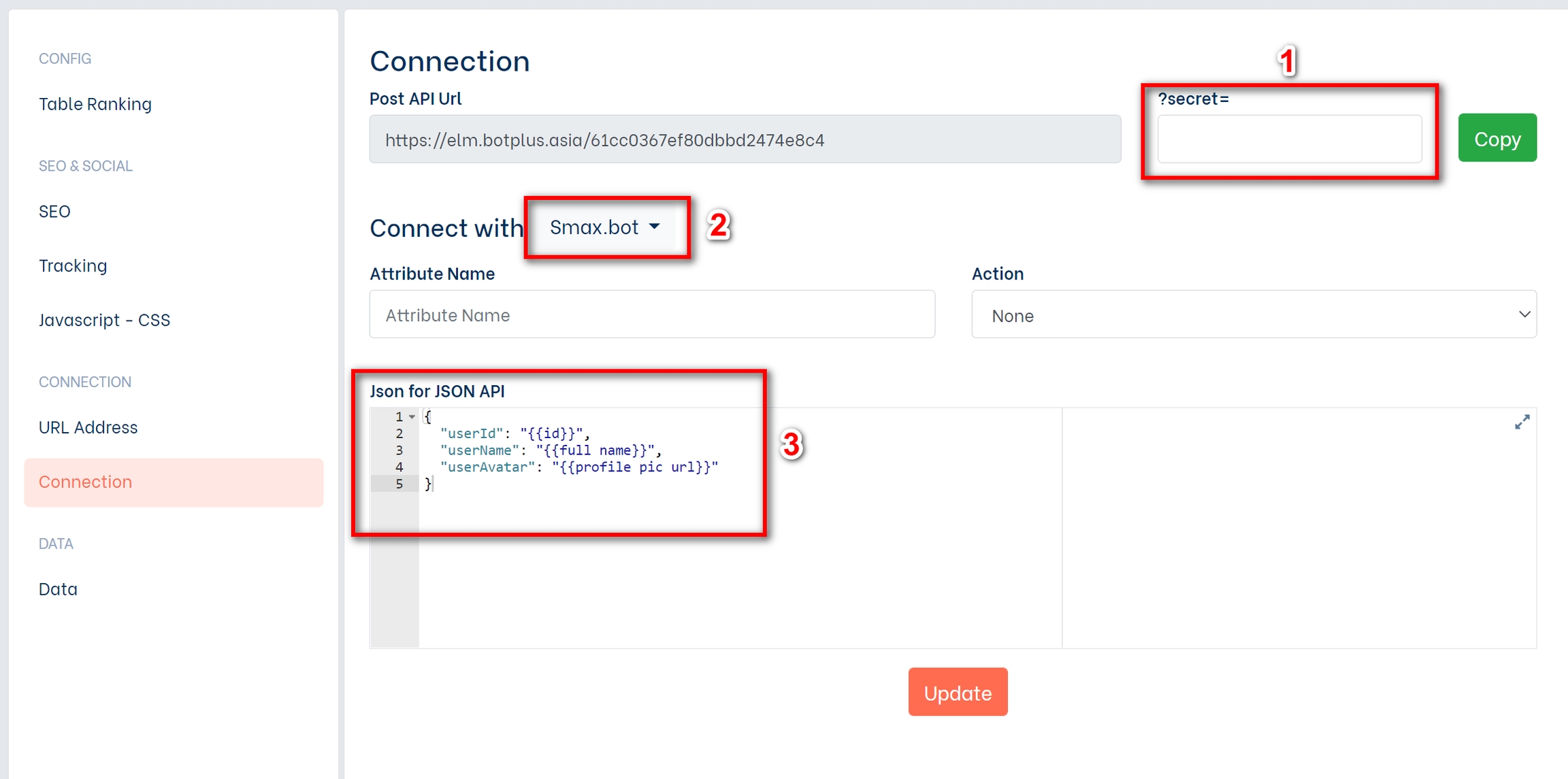
Task: Open the Tracking sidebar item
Action: point(73,265)
